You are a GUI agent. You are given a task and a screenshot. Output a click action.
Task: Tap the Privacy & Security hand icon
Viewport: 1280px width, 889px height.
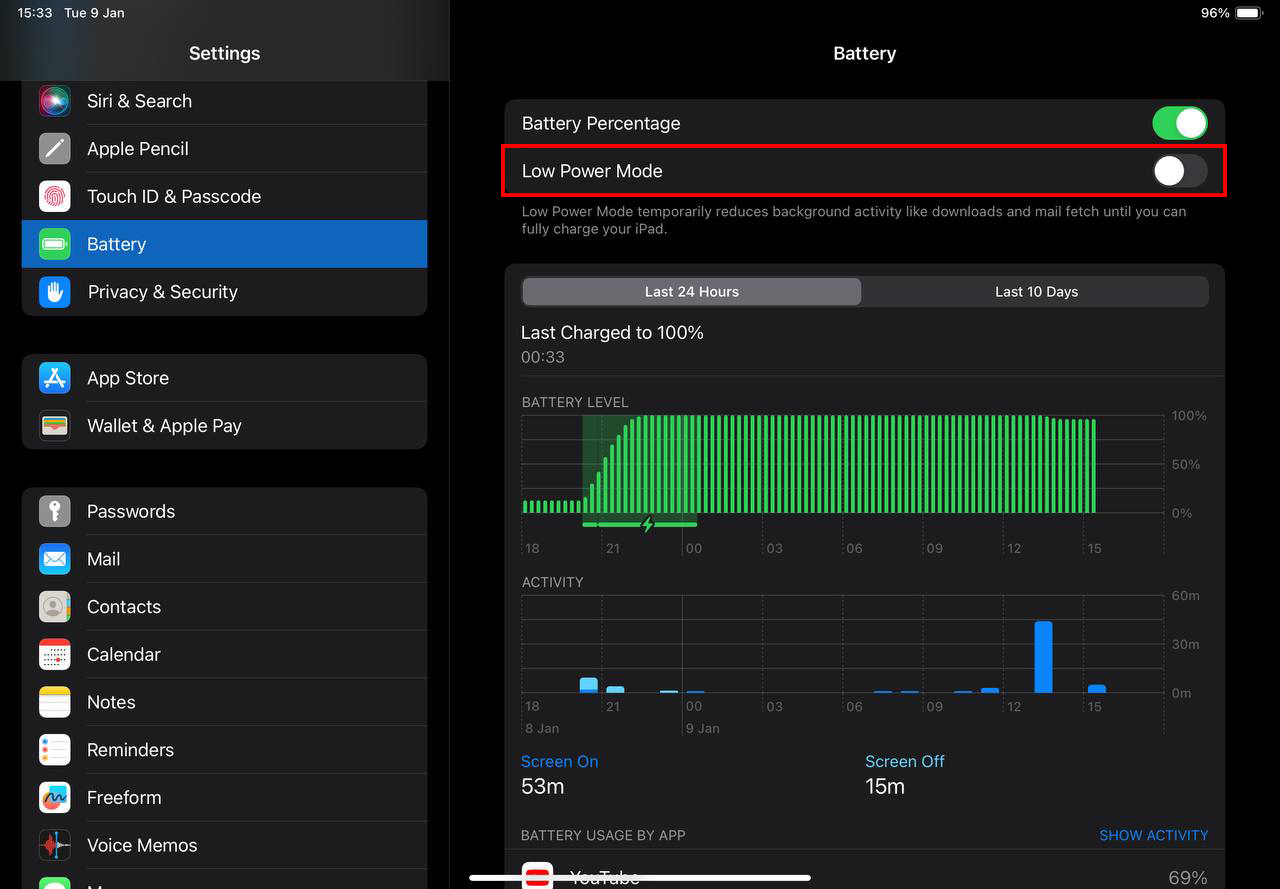tap(55, 292)
